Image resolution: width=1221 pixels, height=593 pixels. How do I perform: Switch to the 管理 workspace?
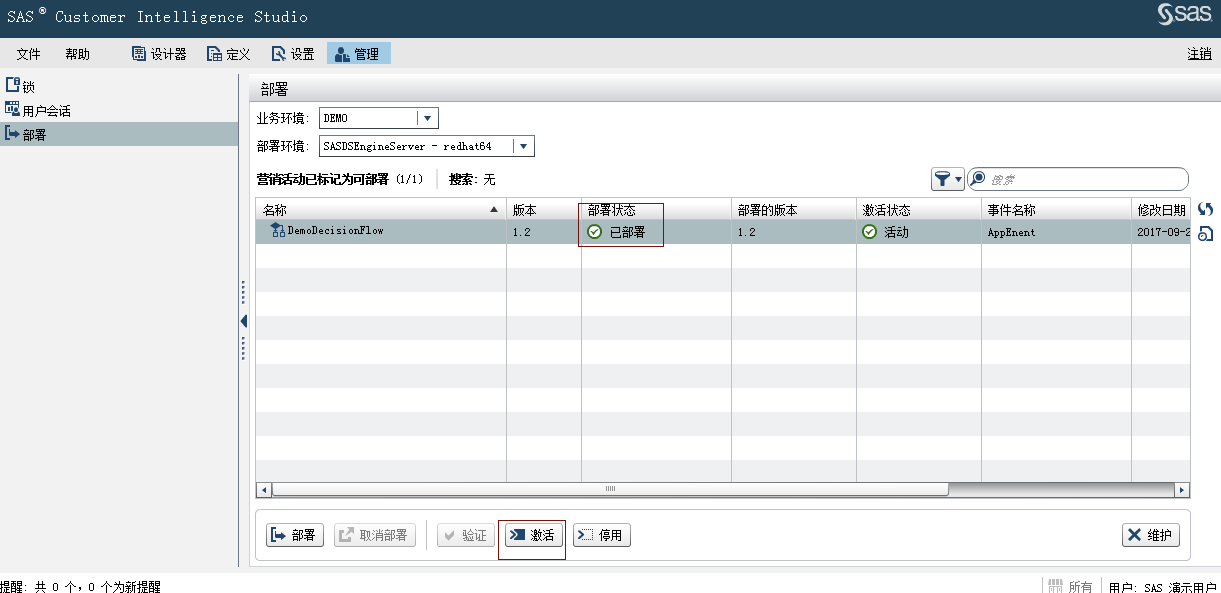pos(358,54)
